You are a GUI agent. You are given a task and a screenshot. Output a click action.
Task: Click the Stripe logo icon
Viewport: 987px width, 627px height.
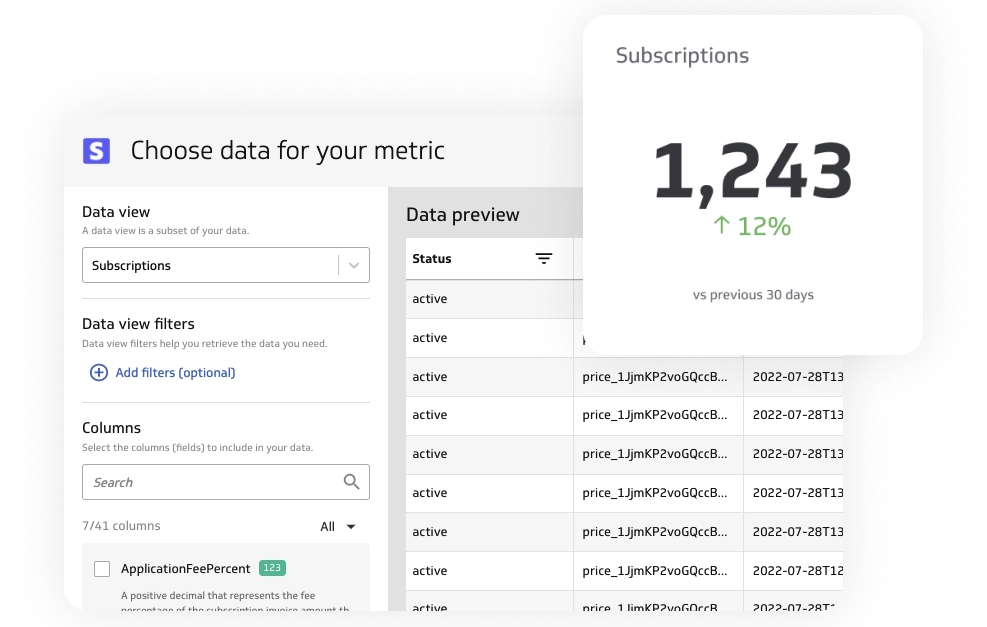click(97, 150)
